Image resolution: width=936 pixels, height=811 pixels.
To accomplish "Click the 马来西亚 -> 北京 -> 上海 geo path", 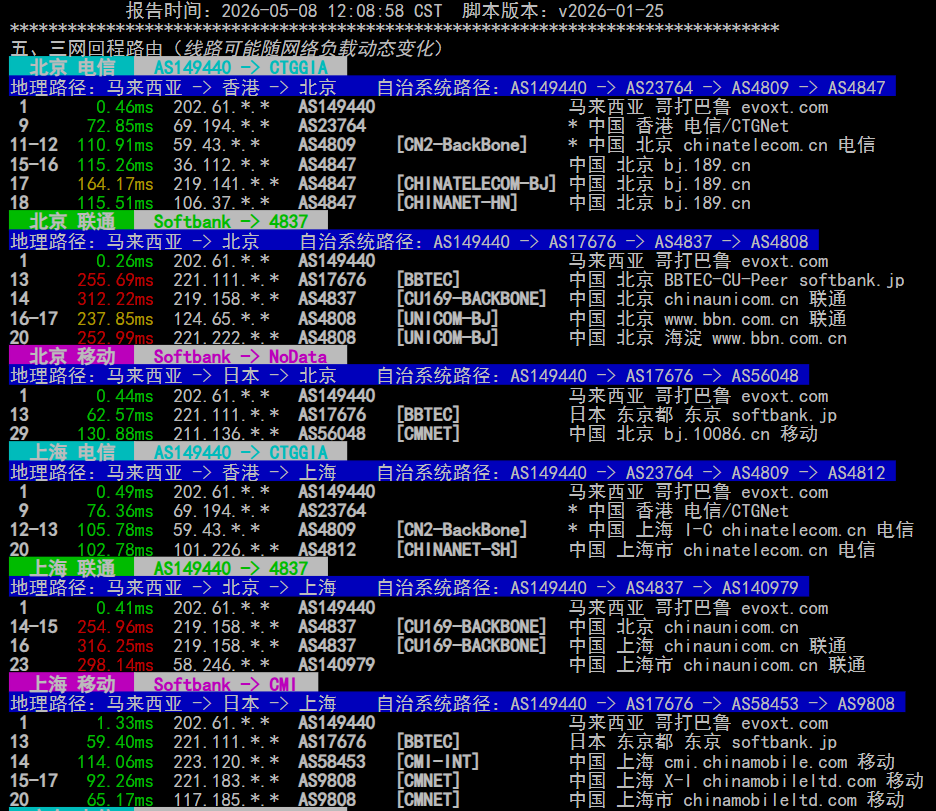I will [x=221, y=588].
